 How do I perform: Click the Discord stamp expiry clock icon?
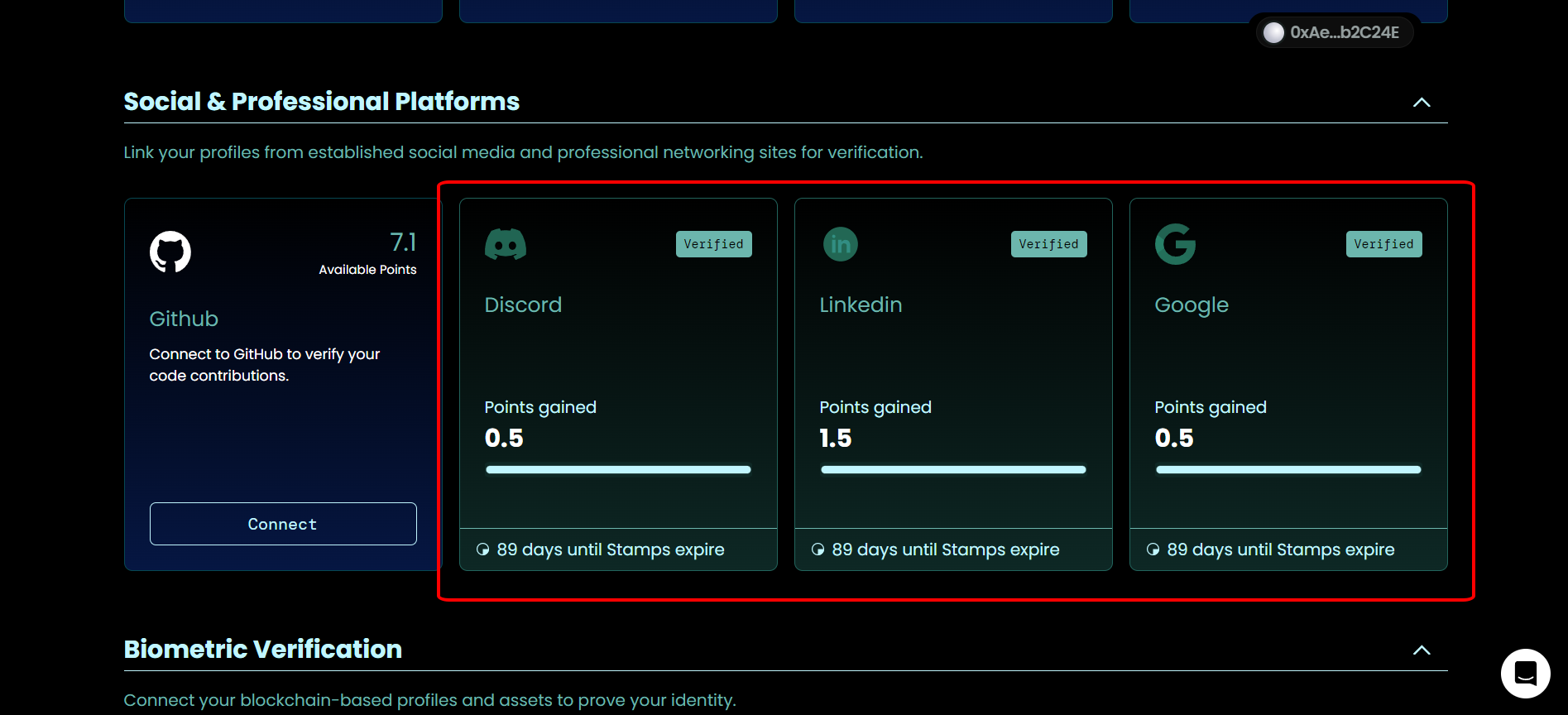click(483, 549)
